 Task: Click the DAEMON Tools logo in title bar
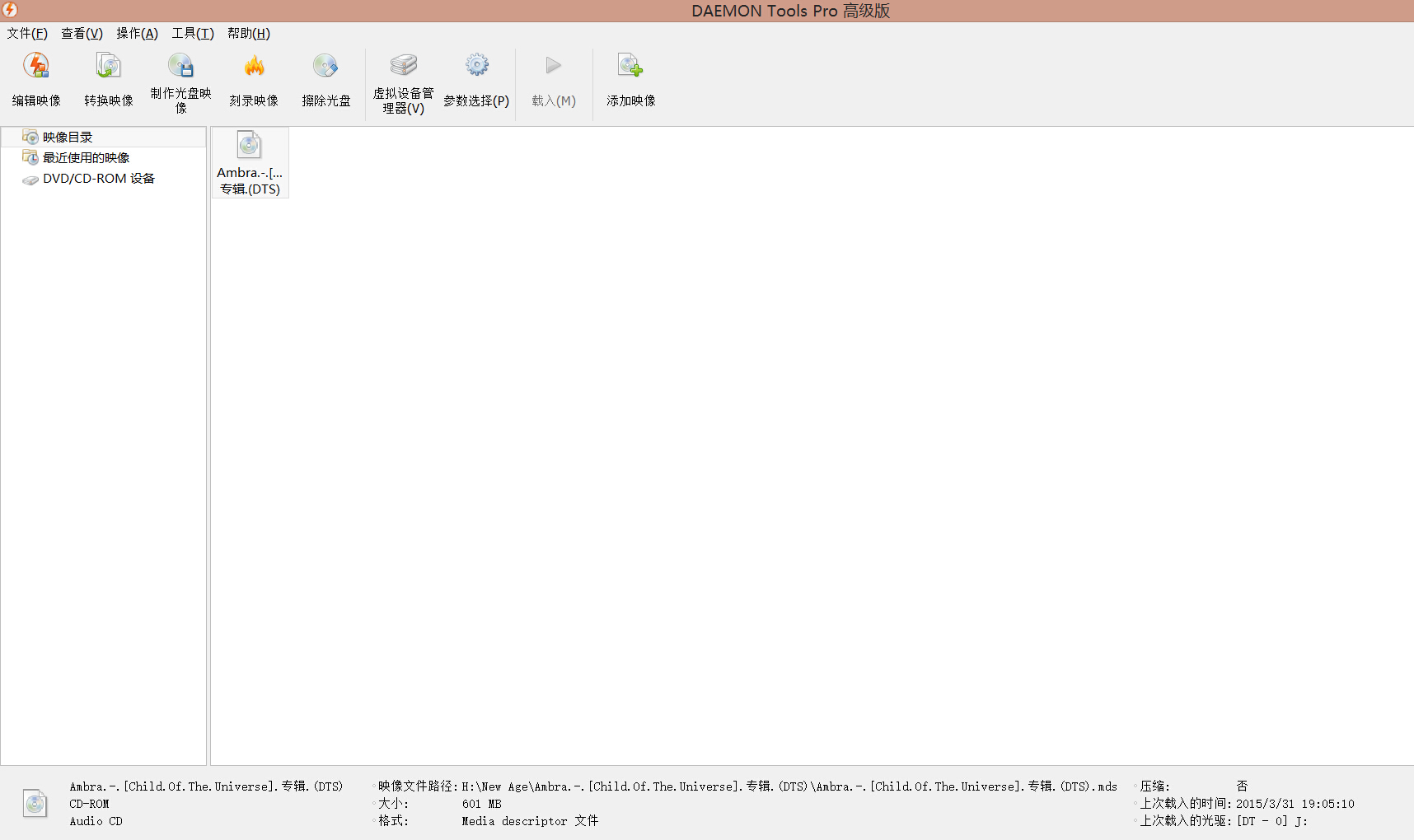coord(10,10)
